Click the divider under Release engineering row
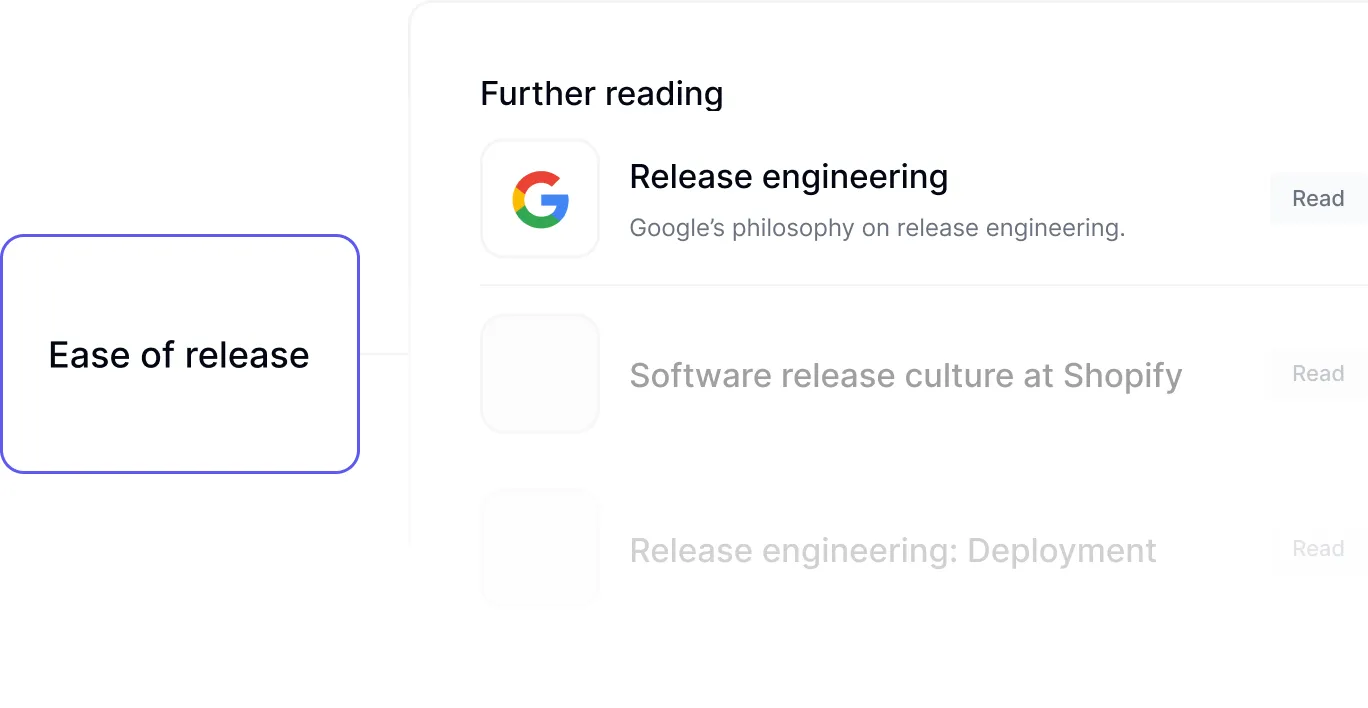The height and width of the screenshot is (708, 1368). pyautogui.click(x=900, y=285)
